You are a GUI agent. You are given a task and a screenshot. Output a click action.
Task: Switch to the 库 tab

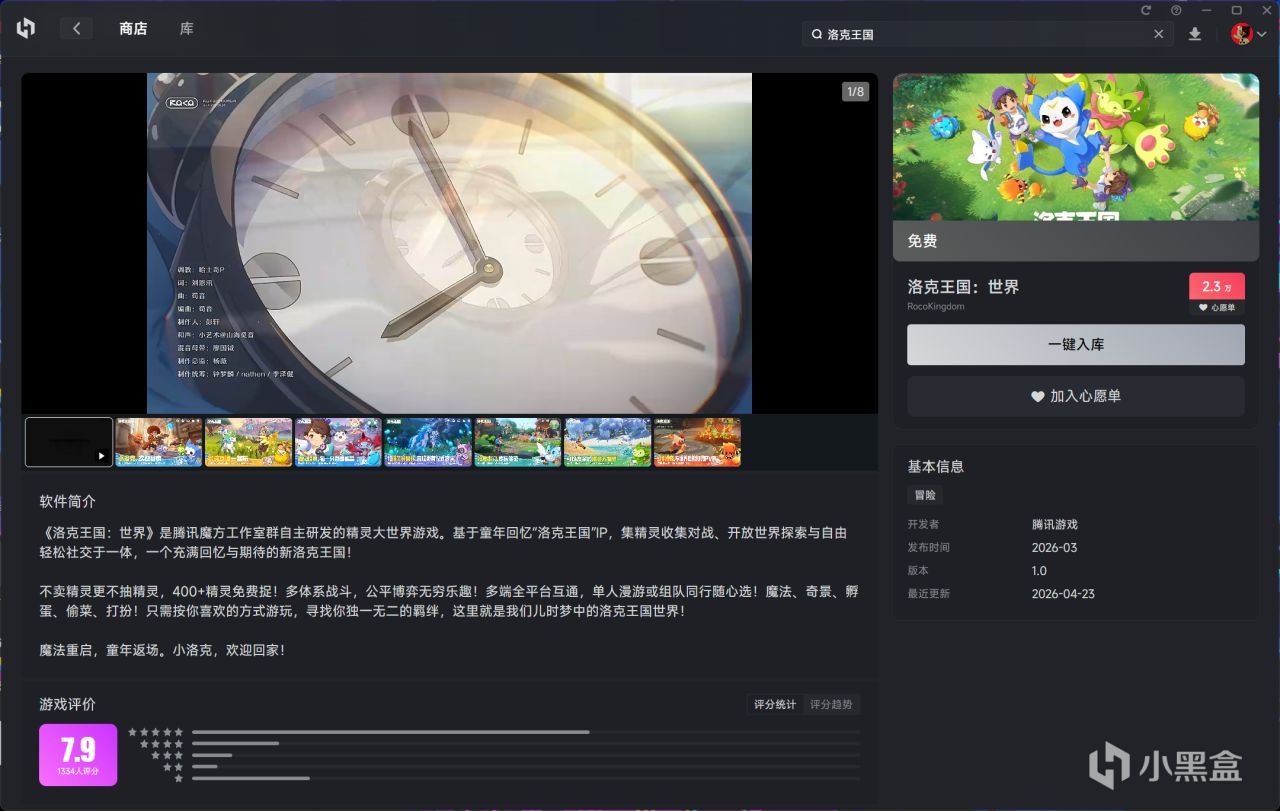(x=187, y=28)
